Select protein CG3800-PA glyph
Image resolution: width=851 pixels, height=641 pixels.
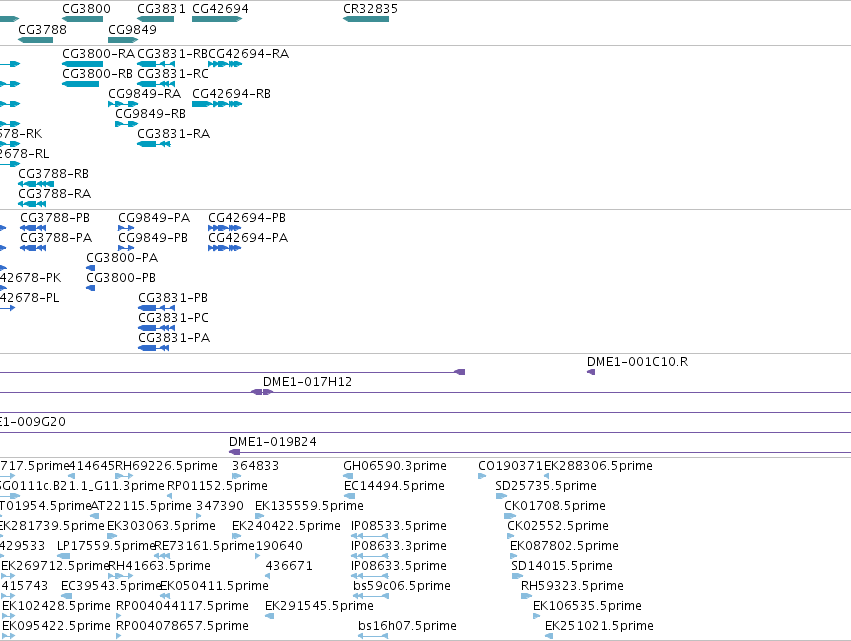coord(91,268)
